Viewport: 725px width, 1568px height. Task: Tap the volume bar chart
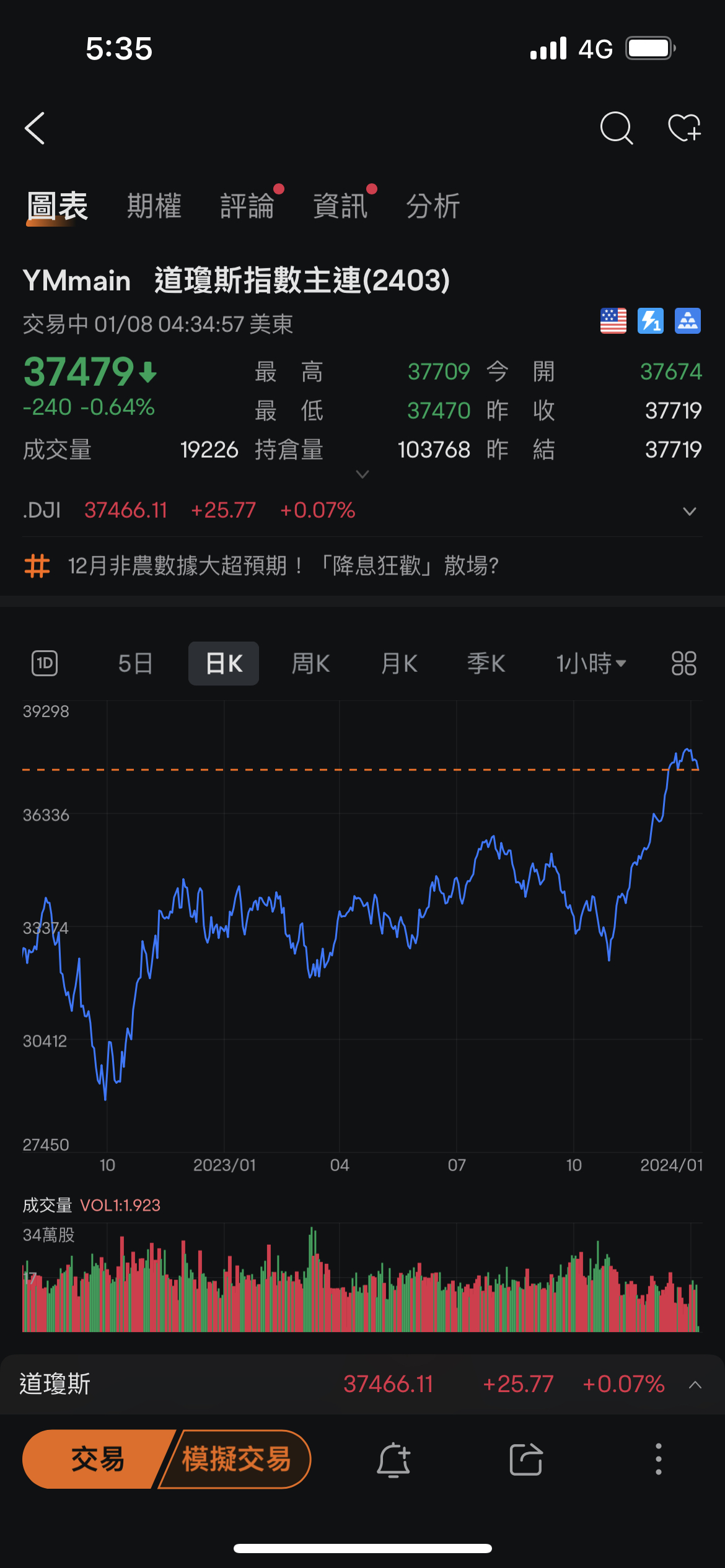(x=362, y=1277)
